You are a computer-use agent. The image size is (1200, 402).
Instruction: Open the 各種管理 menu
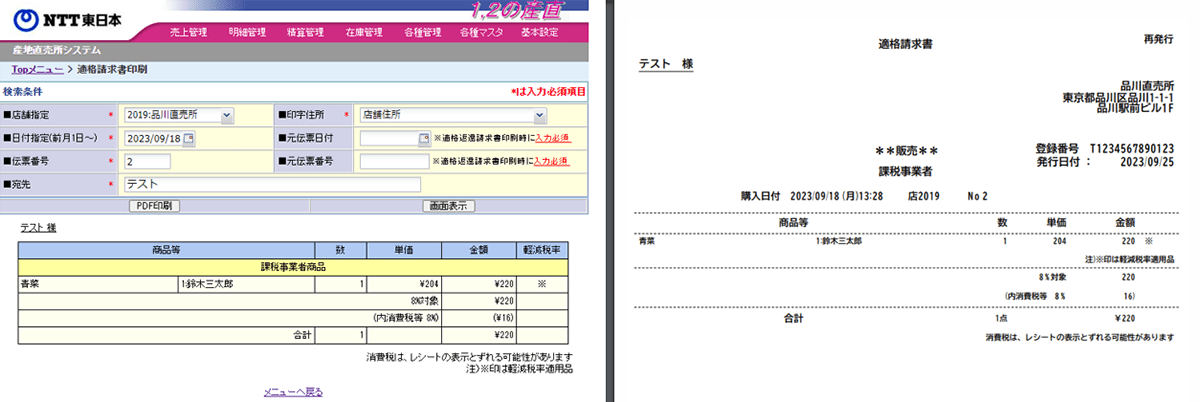[x=423, y=32]
